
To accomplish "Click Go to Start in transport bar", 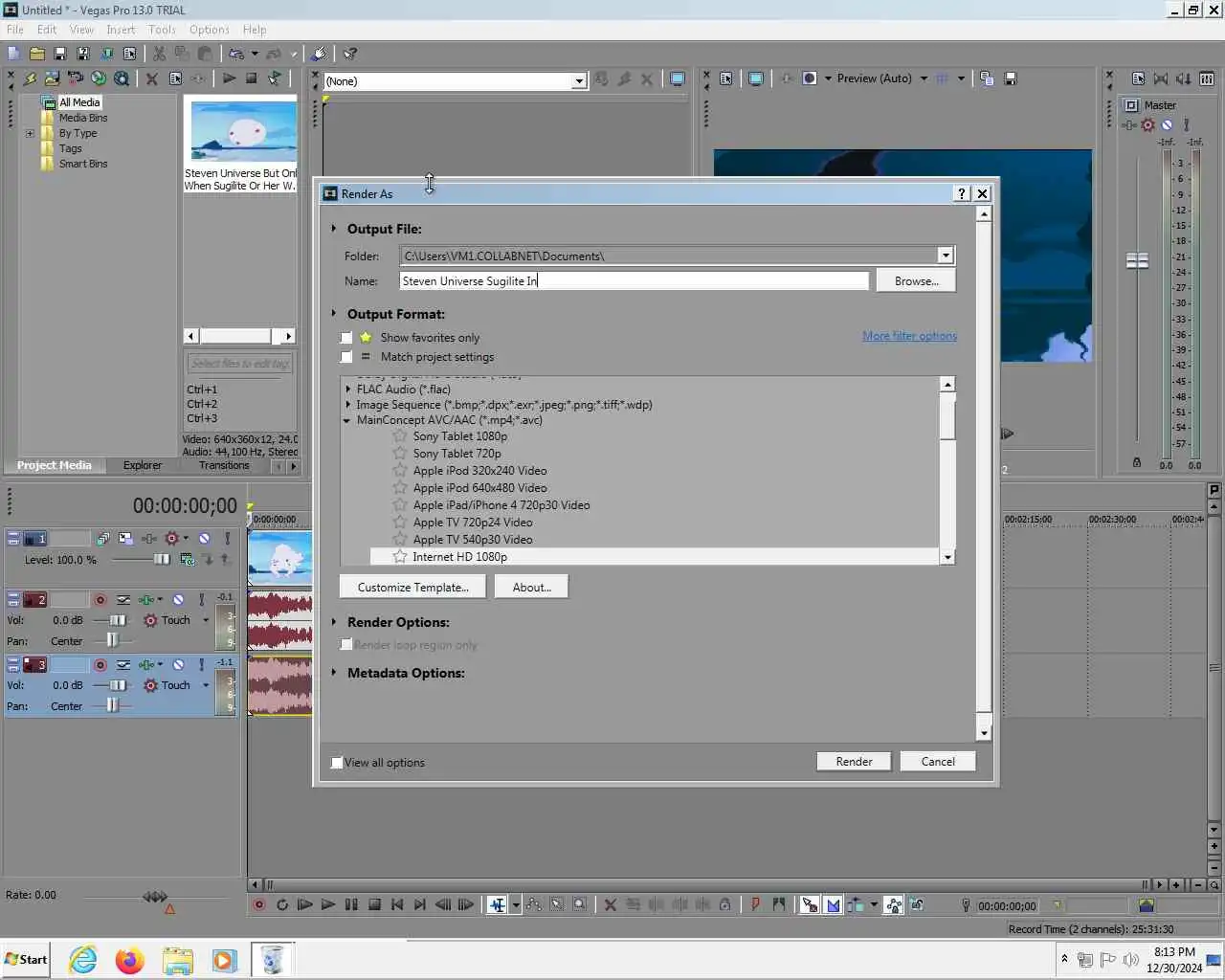I will [x=397, y=904].
